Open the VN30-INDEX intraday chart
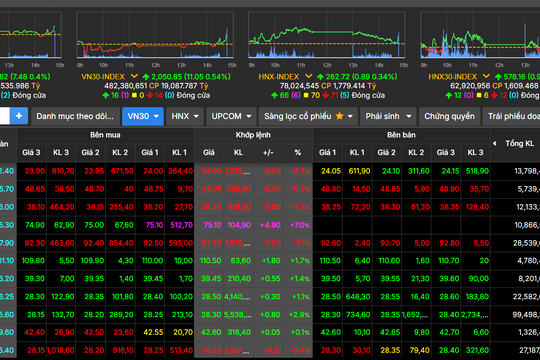The width and height of the screenshot is (540, 360). click(x=155, y=35)
